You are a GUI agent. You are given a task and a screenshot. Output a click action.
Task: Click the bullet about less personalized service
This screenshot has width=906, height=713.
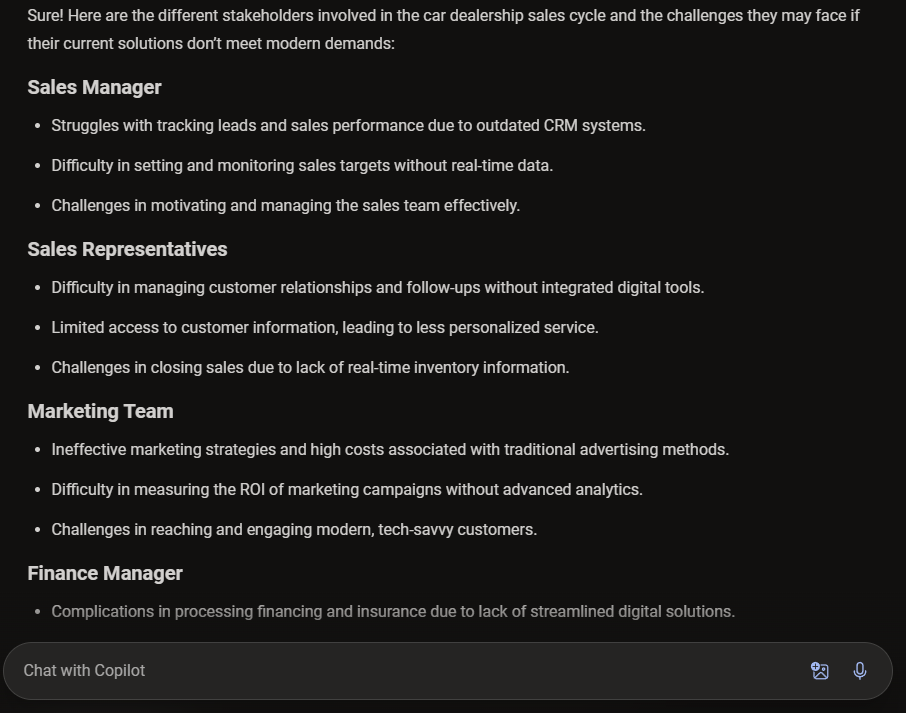click(324, 327)
